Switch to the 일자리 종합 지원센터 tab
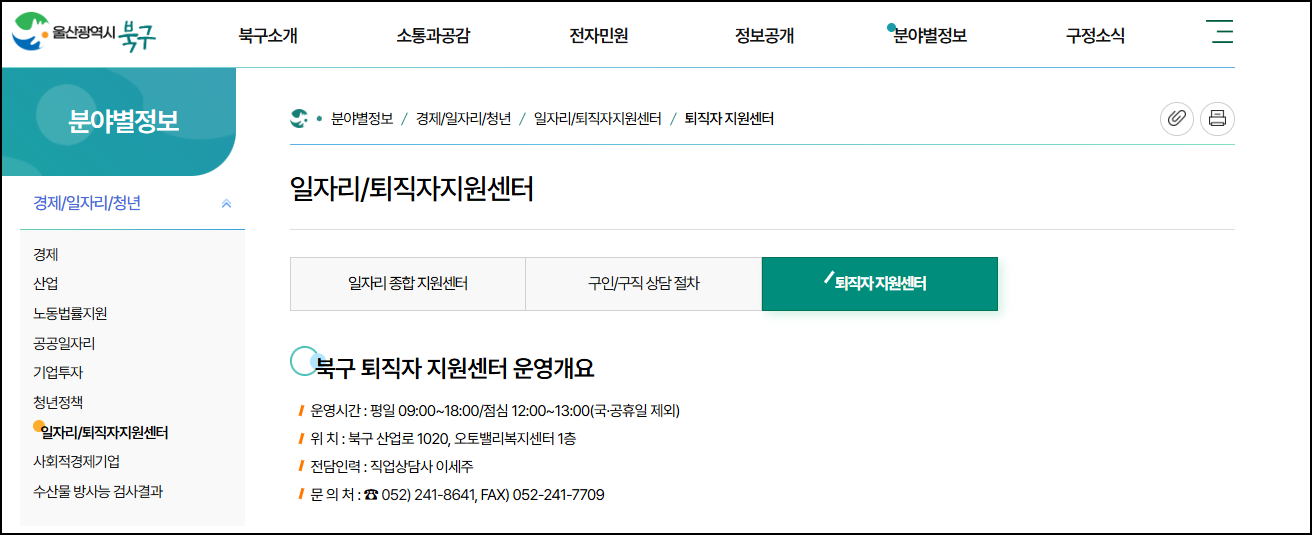Viewport: 1312px width, 535px height. pos(408,284)
